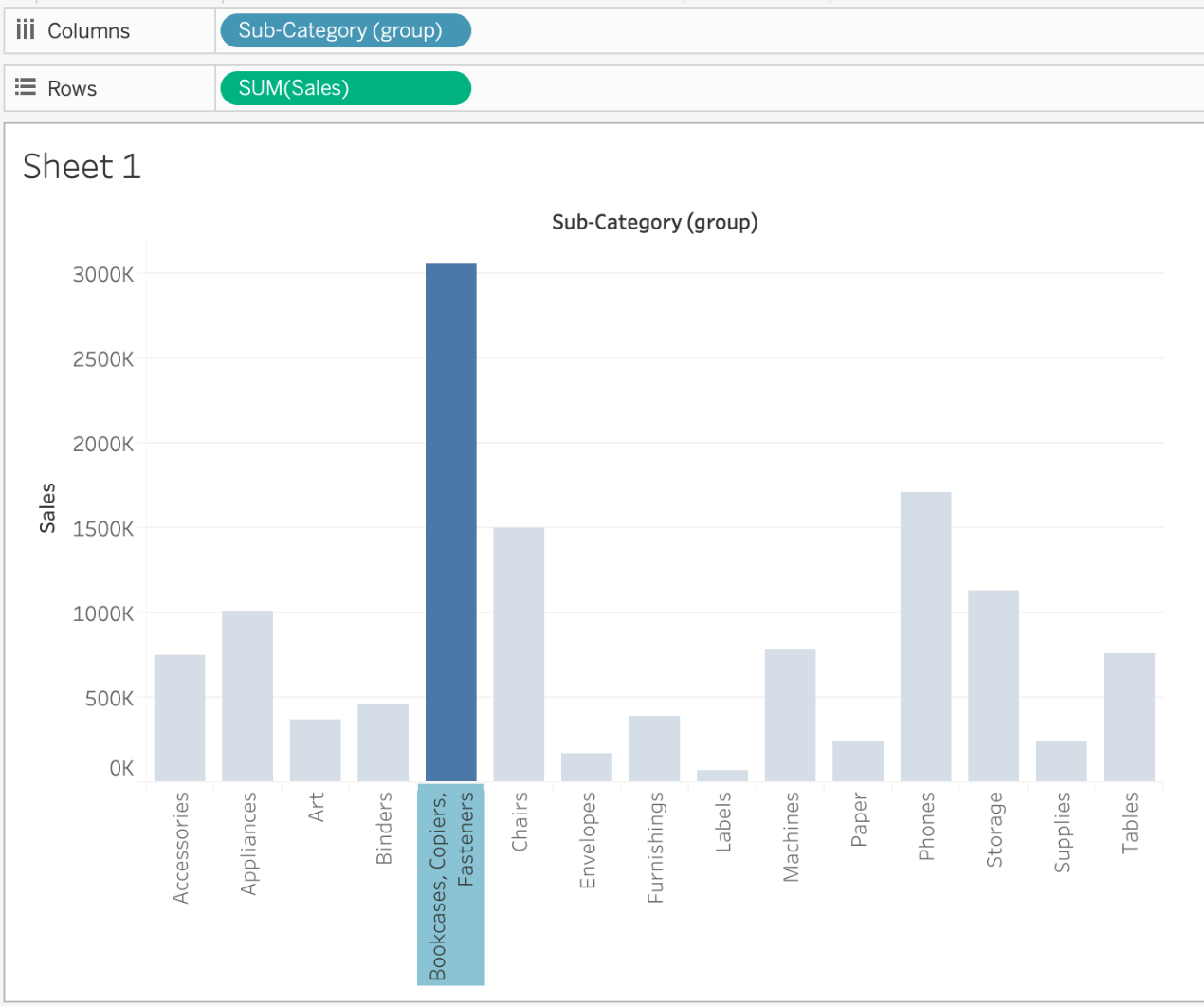Click the Accessories axis label
1204x1006 pixels.
[180, 847]
